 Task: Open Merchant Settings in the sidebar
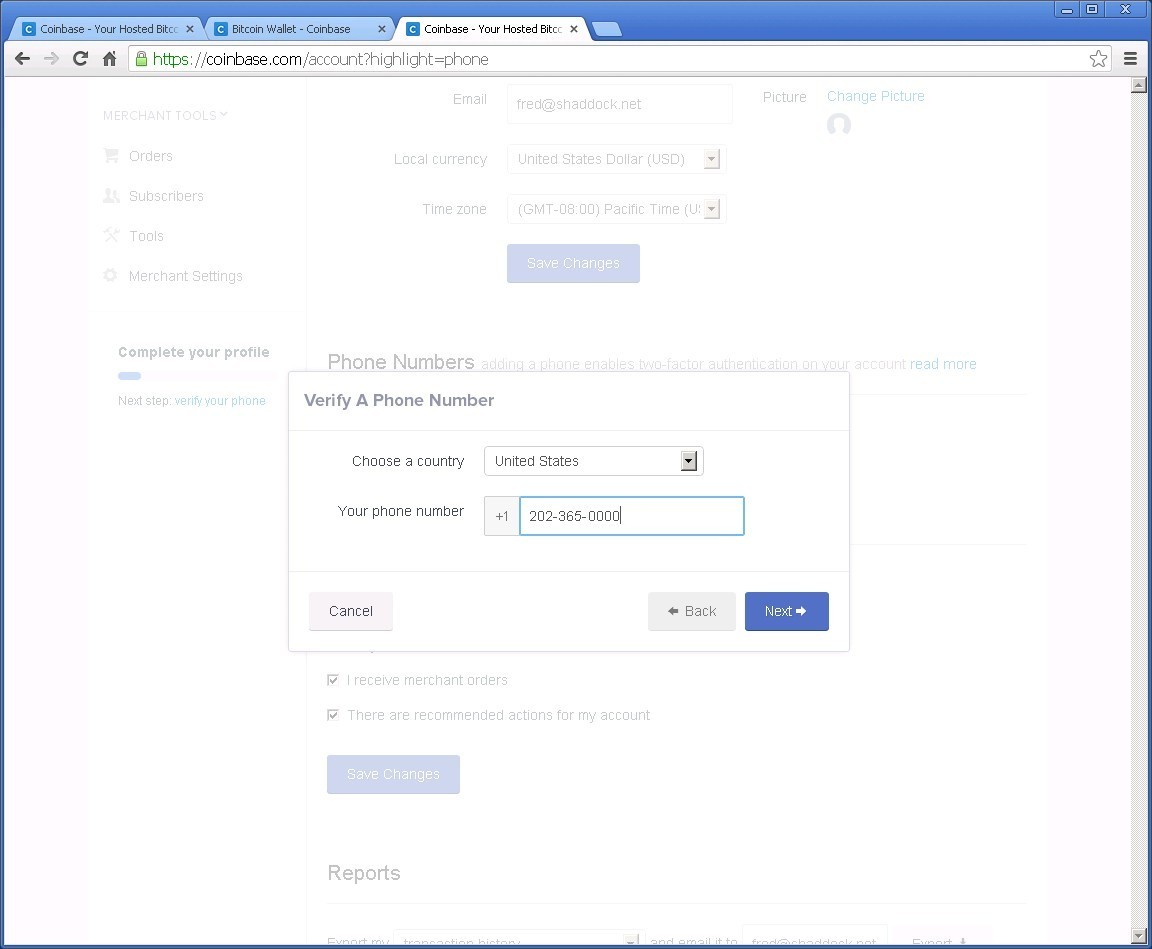click(185, 276)
